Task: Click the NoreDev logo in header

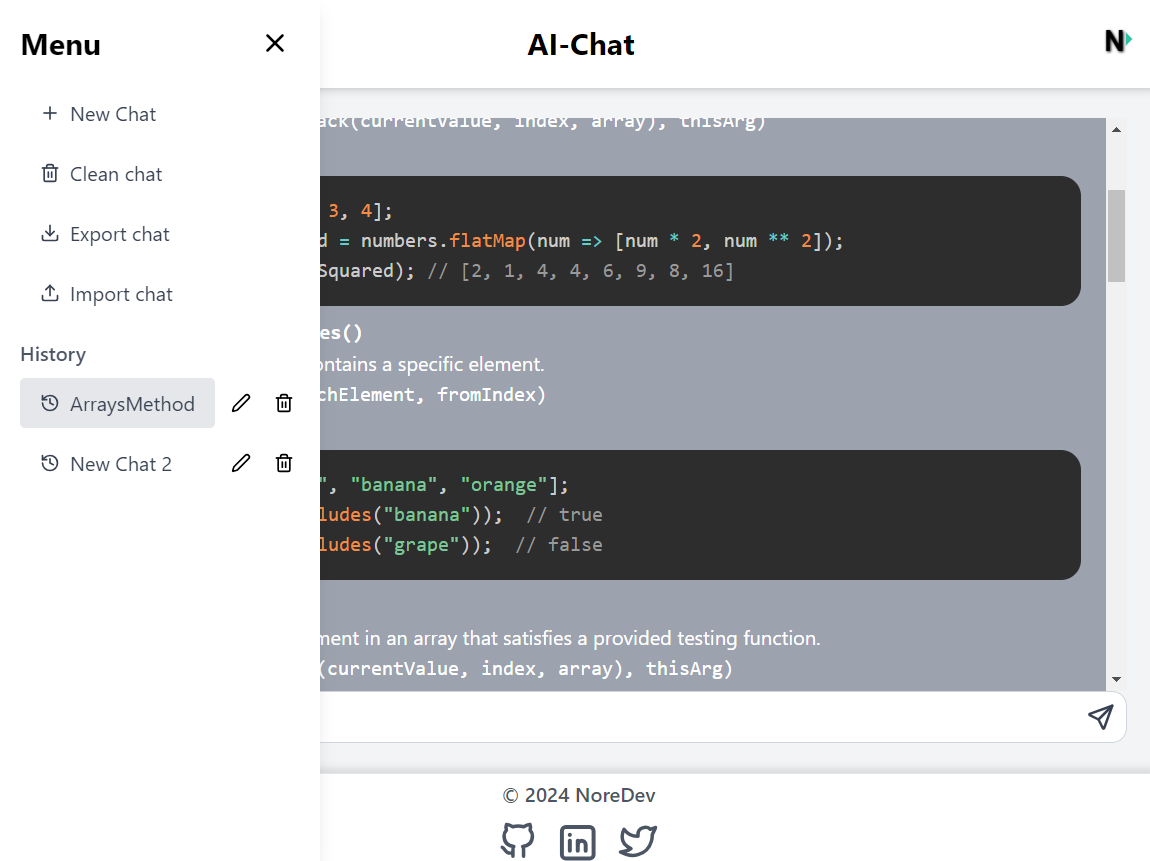Action: click(x=1117, y=41)
